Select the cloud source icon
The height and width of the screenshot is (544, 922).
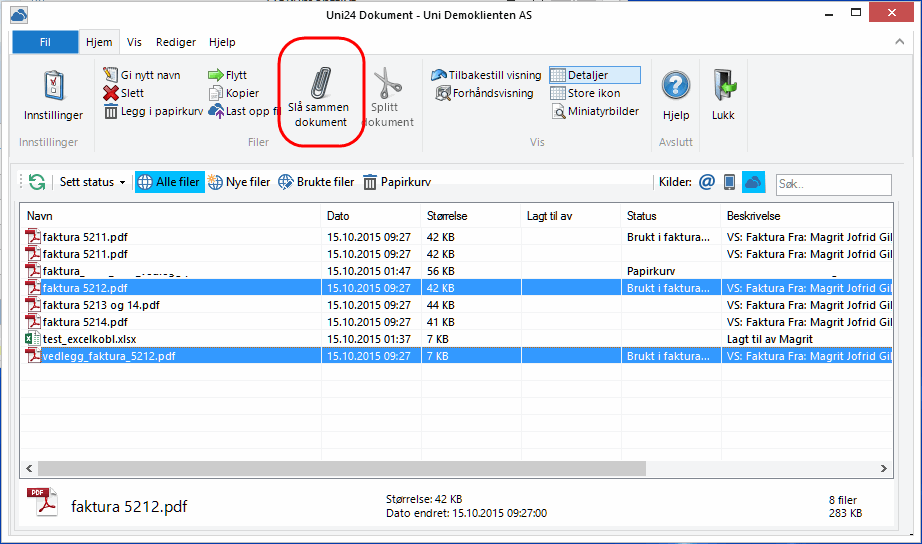point(753,182)
